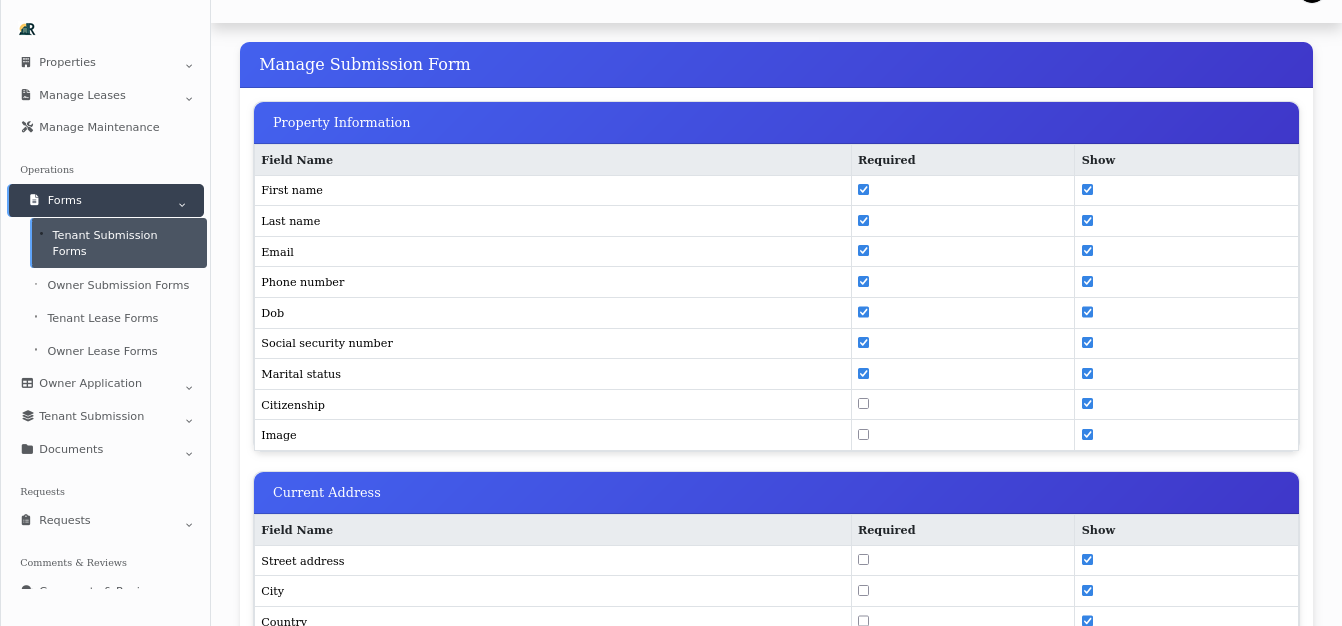Click the Manage Leases building icon
The image size is (1342, 626).
coord(25,95)
